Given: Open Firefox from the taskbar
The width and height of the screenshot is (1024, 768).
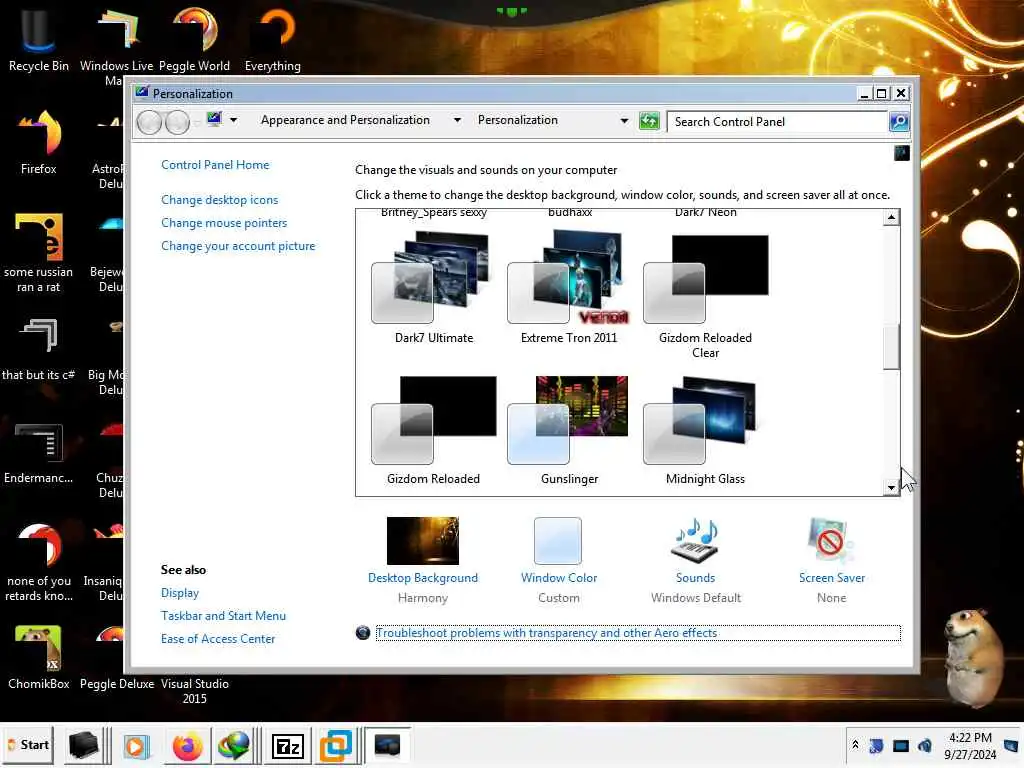Looking at the screenshot, I should pyautogui.click(x=187, y=745).
